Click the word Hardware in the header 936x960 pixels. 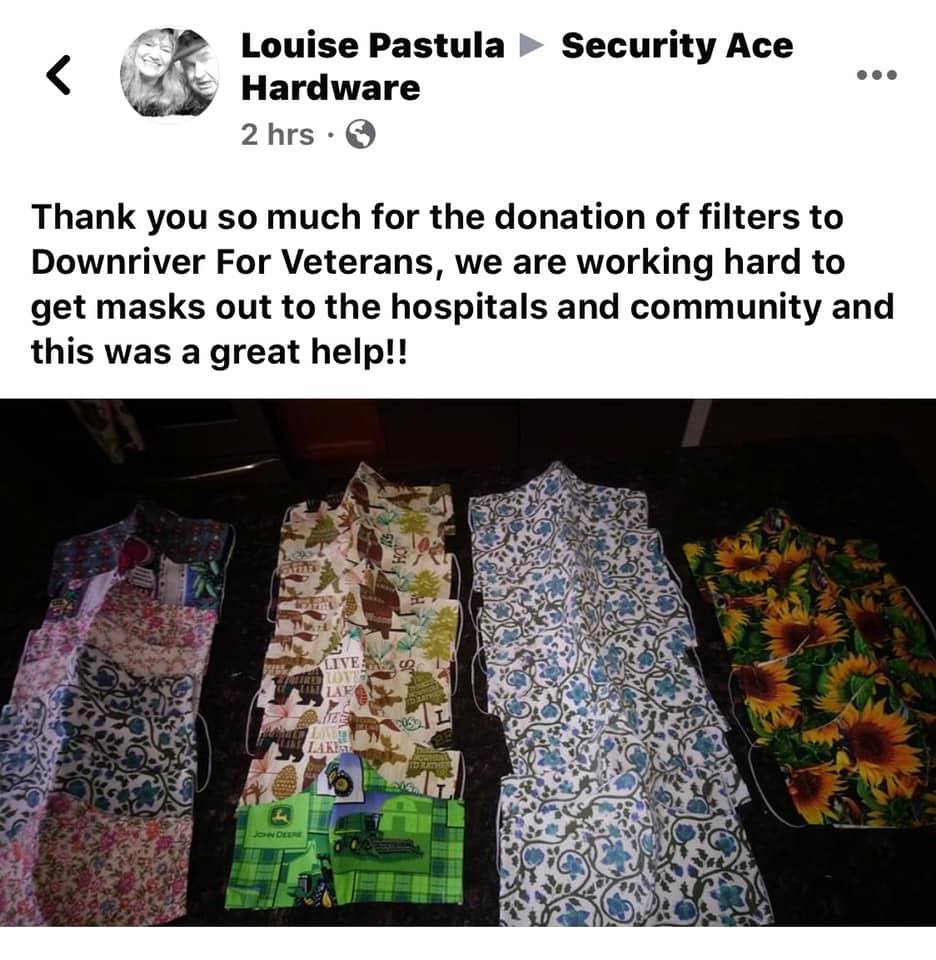coord(331,88)
